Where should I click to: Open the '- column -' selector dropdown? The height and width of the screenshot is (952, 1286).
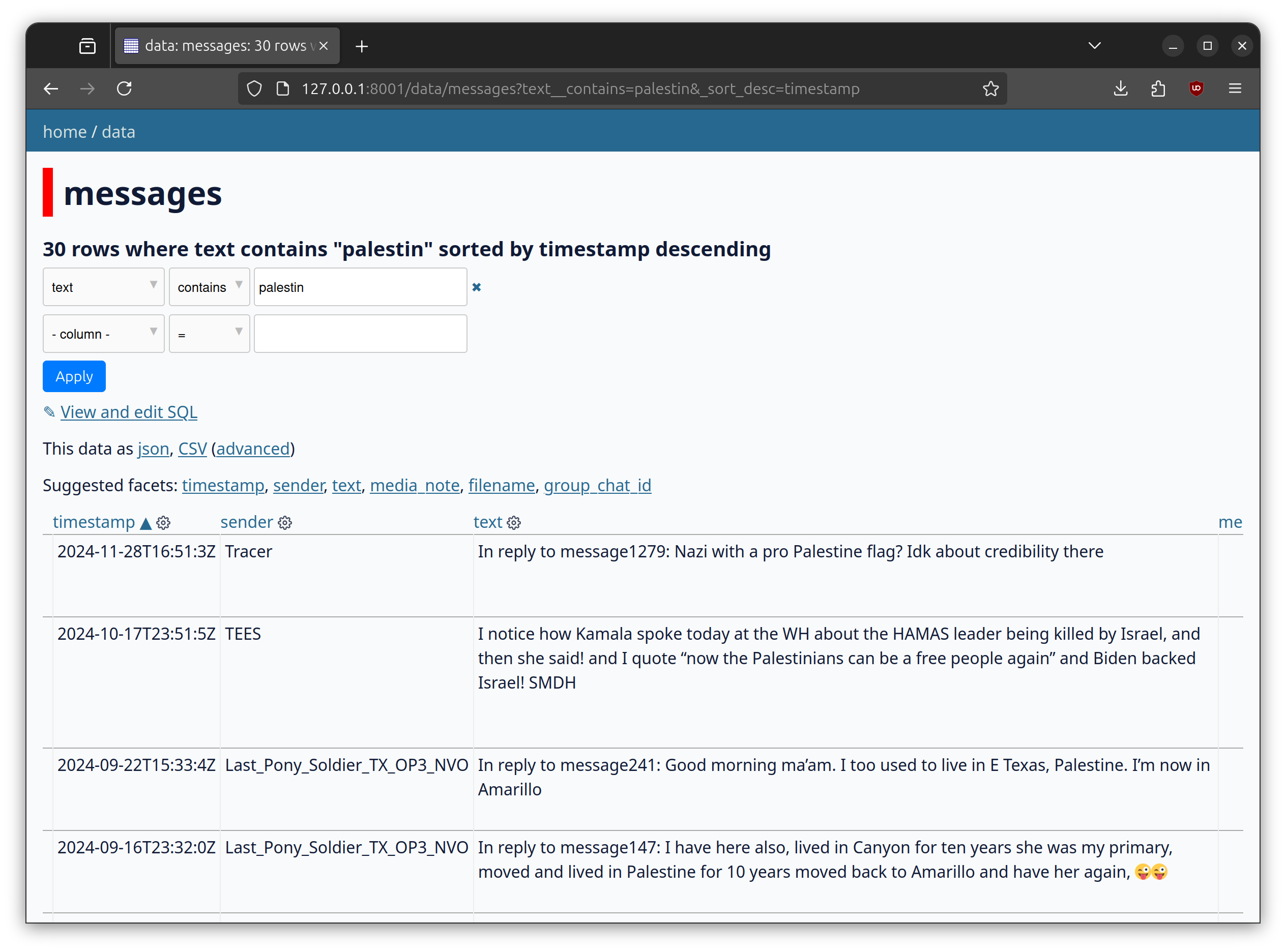[x=104, y=334]
